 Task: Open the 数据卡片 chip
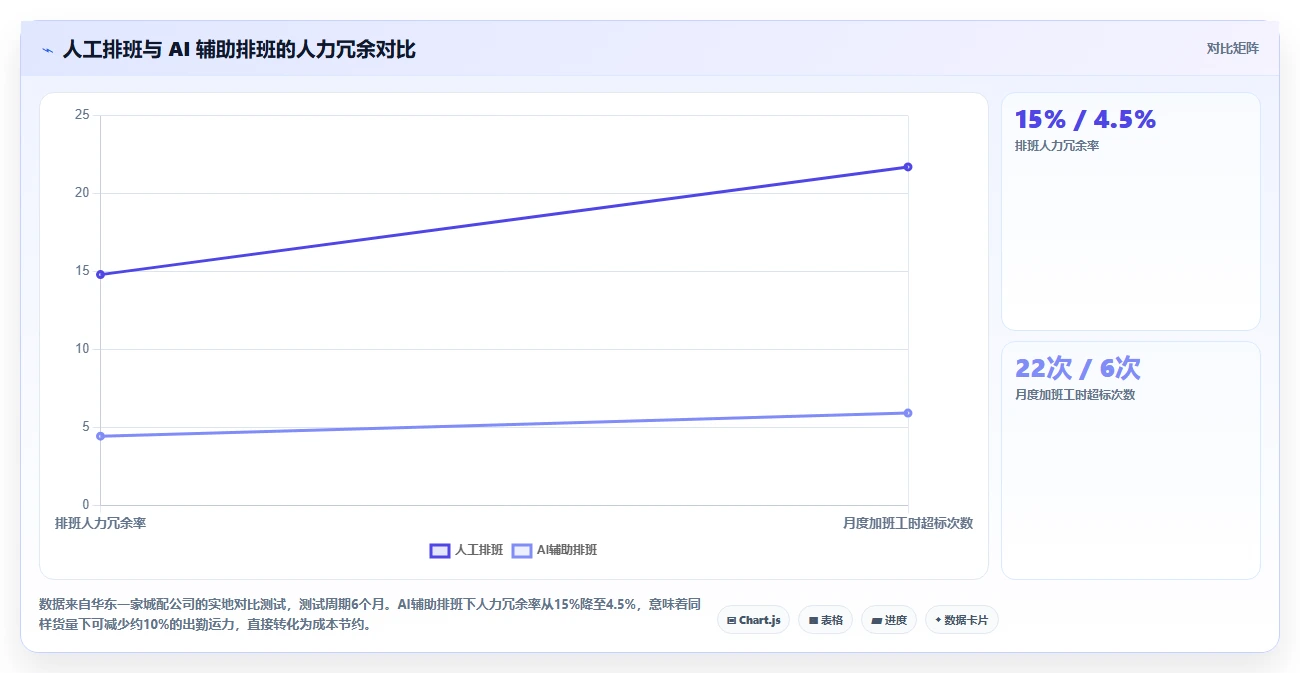pyautogui.click(x=961, y=620)
